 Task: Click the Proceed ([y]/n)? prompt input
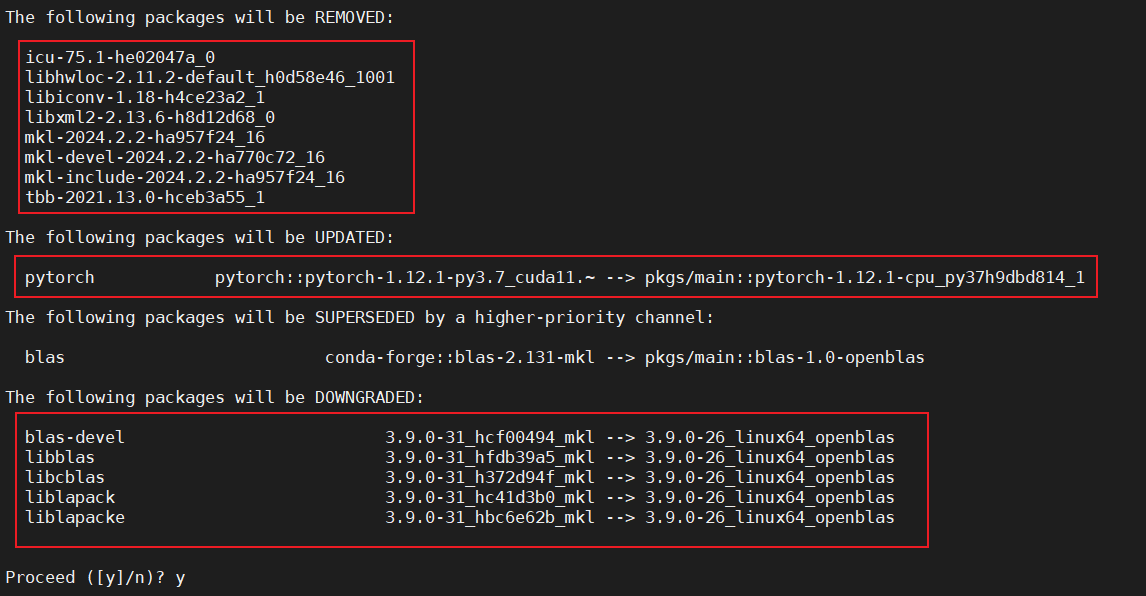[181, 578]
